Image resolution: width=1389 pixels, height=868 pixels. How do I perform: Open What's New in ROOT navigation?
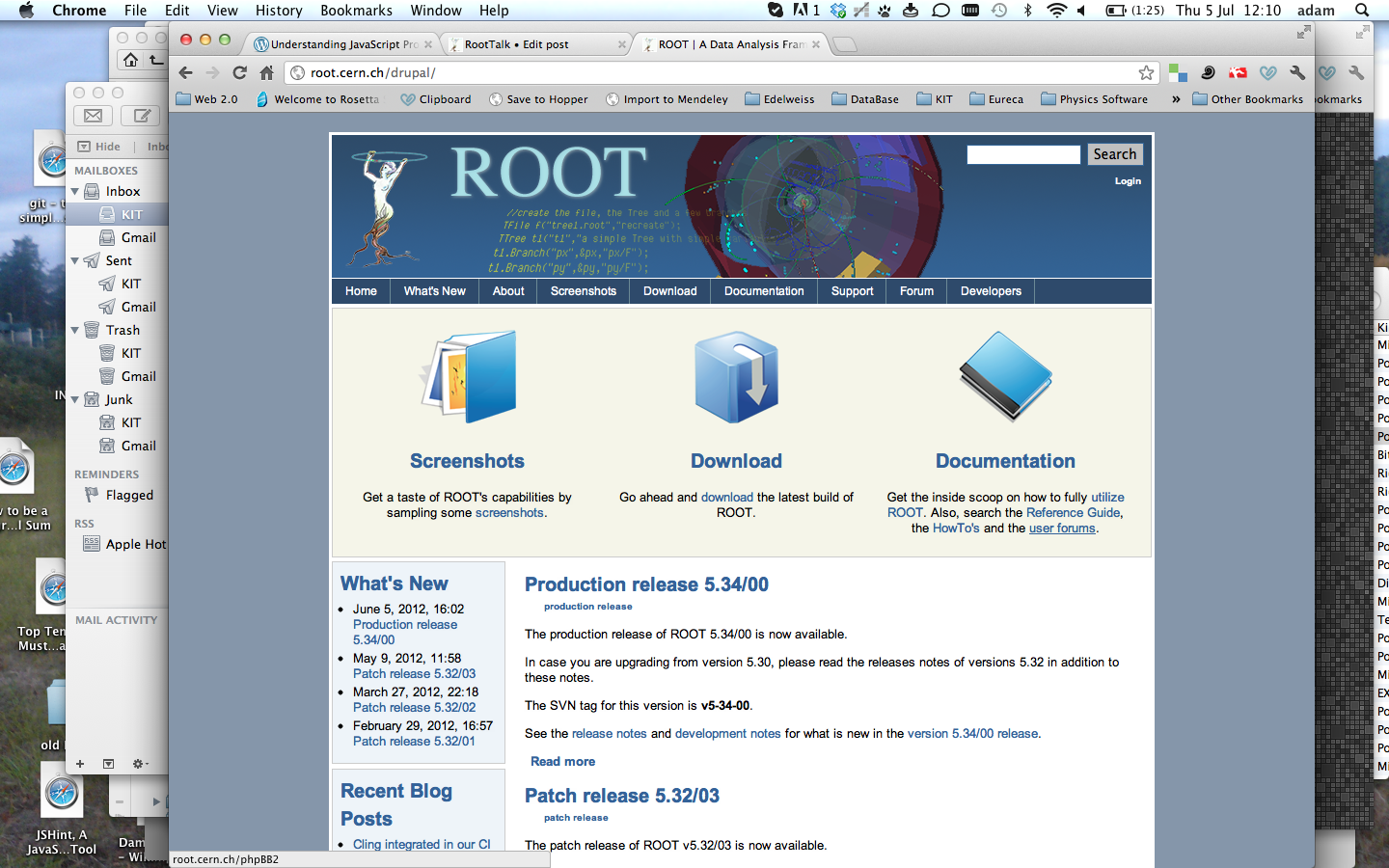click(x=434, y=291)
